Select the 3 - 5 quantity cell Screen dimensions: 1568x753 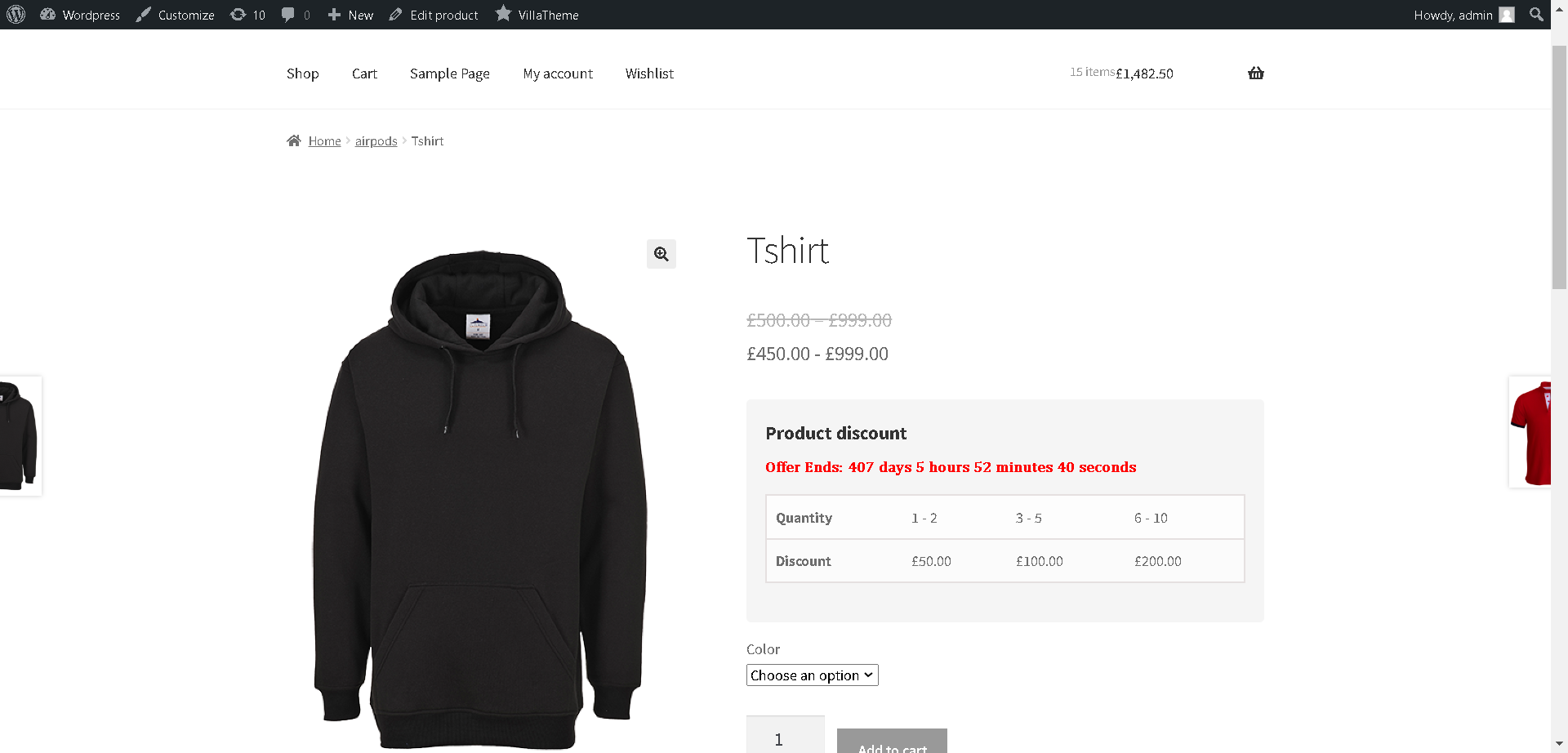coord(1028,518)
